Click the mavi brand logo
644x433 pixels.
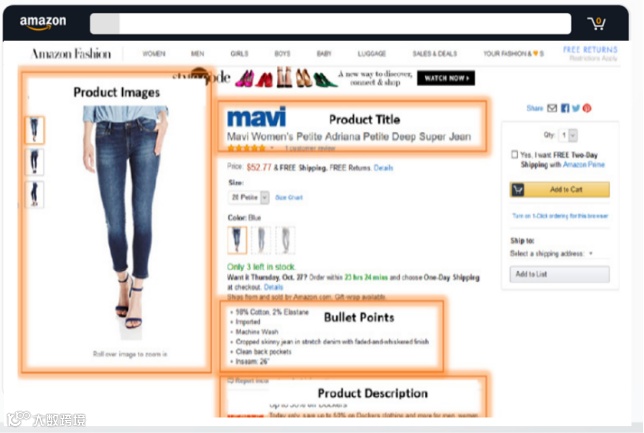257,117
